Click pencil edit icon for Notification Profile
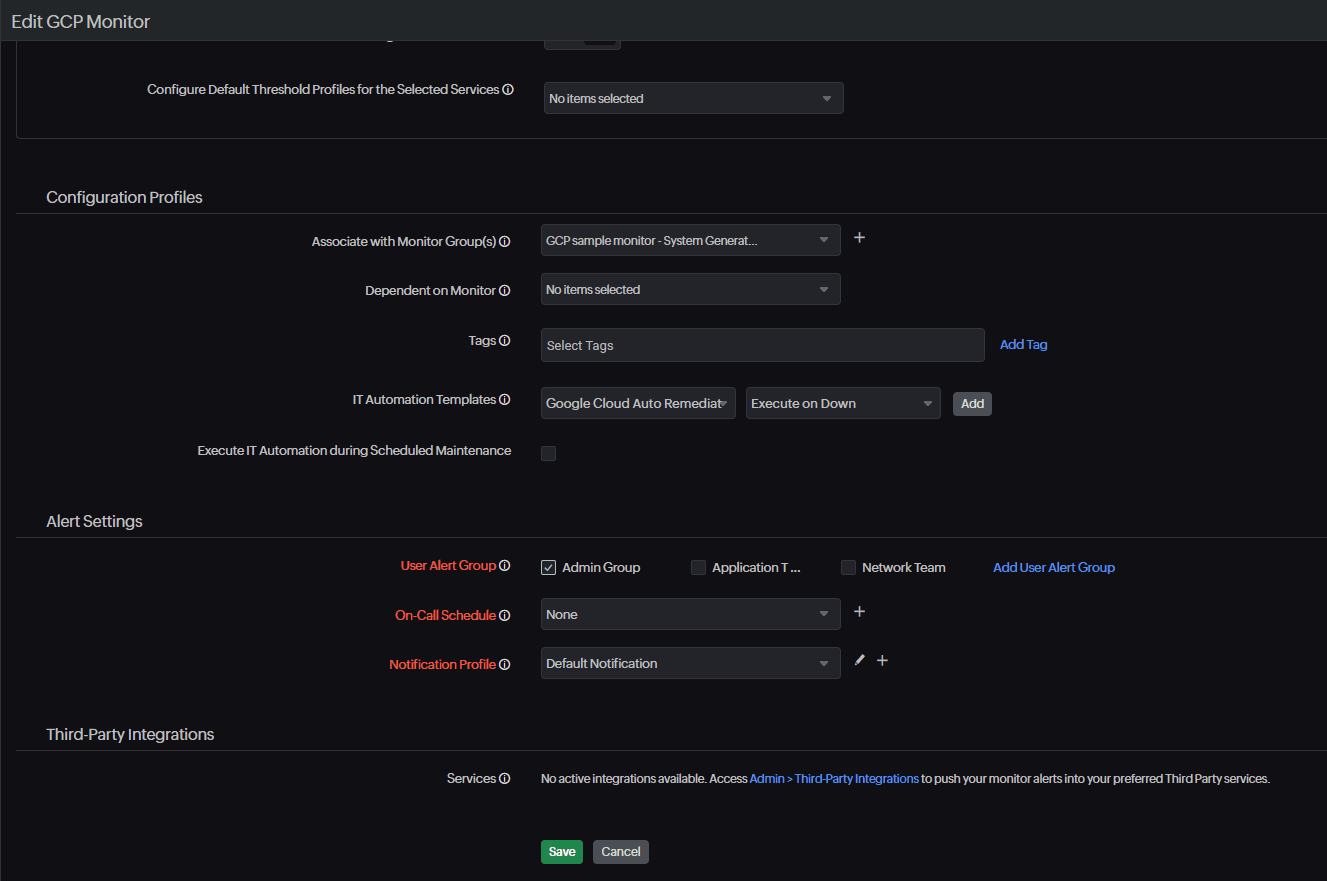This screenshot has height=881, width=1327. [860, 660]
